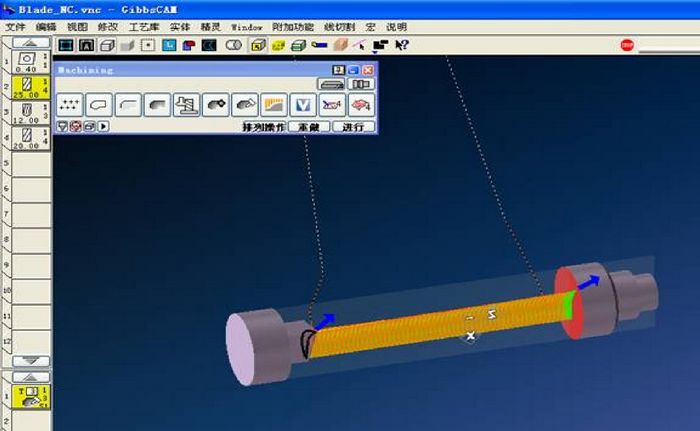Click the red stop button
Viewport: 700px width, 431px height.
pyautogui.click(x=627, y=45)
